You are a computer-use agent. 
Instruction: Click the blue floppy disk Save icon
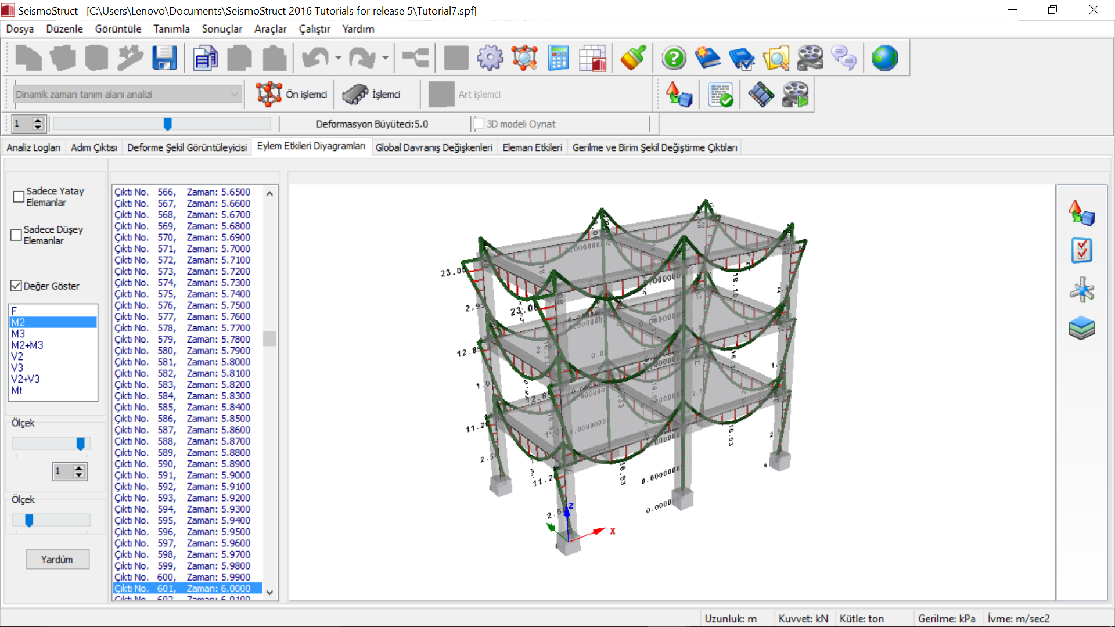164,59
